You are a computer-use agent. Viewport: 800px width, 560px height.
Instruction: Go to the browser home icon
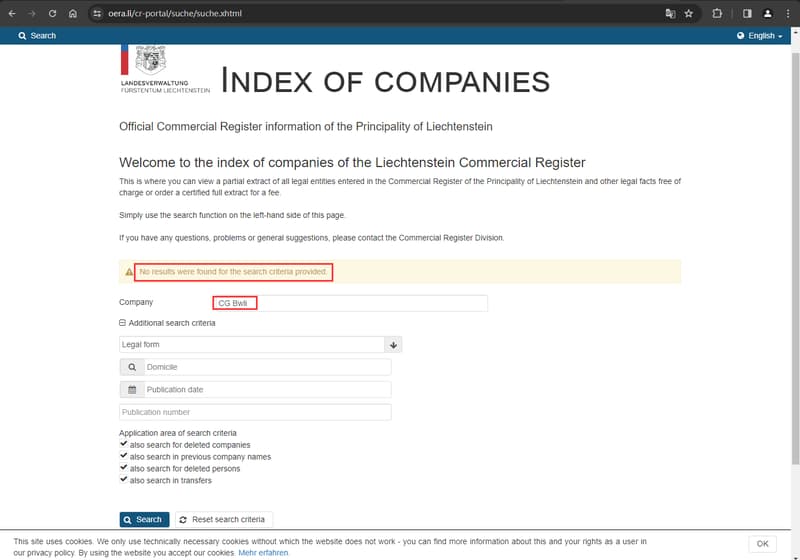(x=72, y=14)
